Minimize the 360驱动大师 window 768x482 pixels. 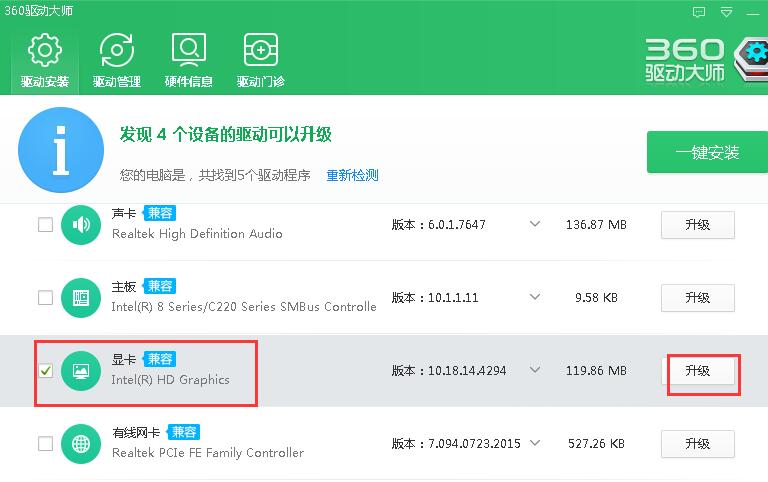click(754, 13)
